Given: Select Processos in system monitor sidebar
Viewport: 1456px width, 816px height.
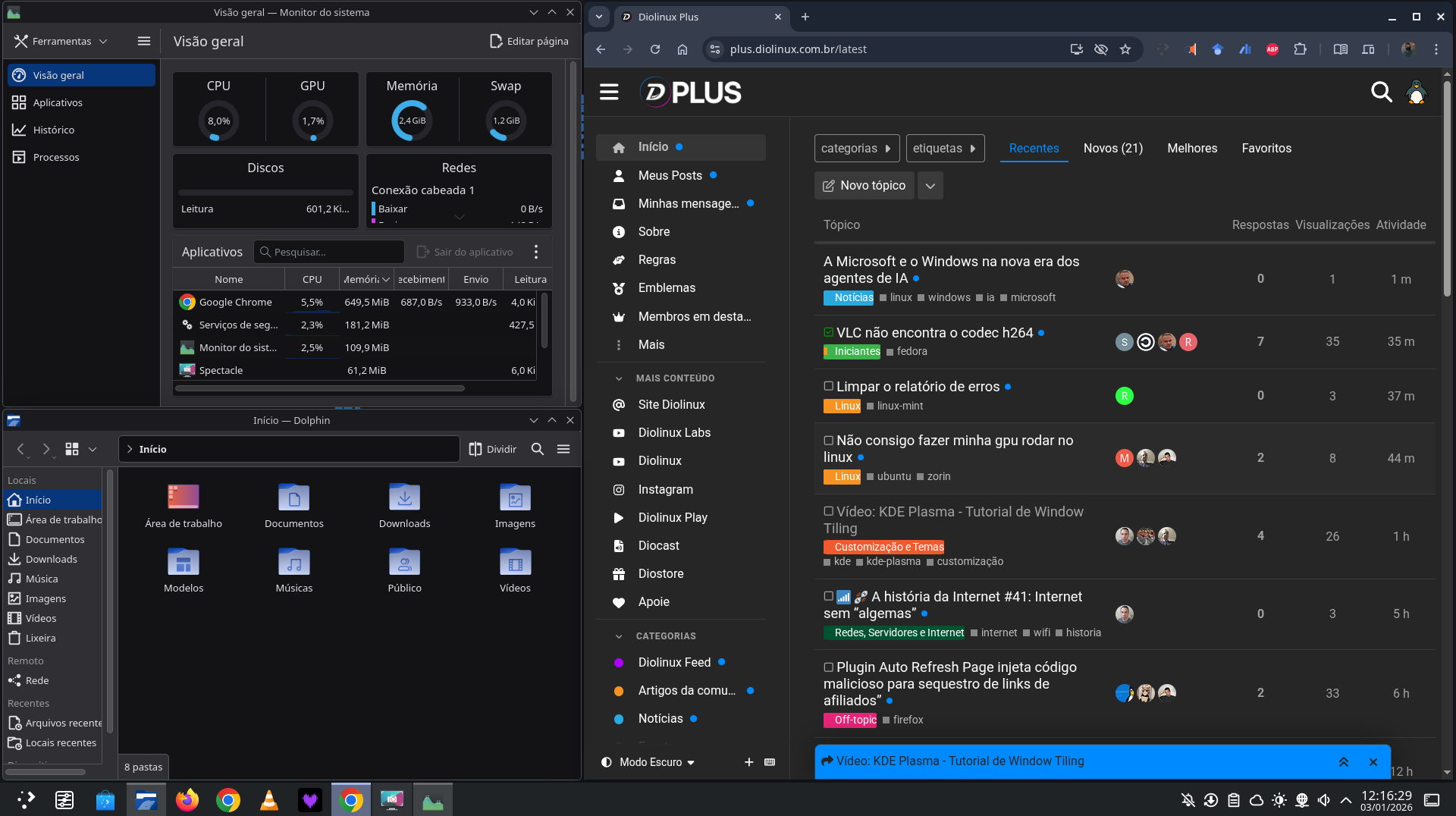Looking at the screenshot, I should [56, 157].
